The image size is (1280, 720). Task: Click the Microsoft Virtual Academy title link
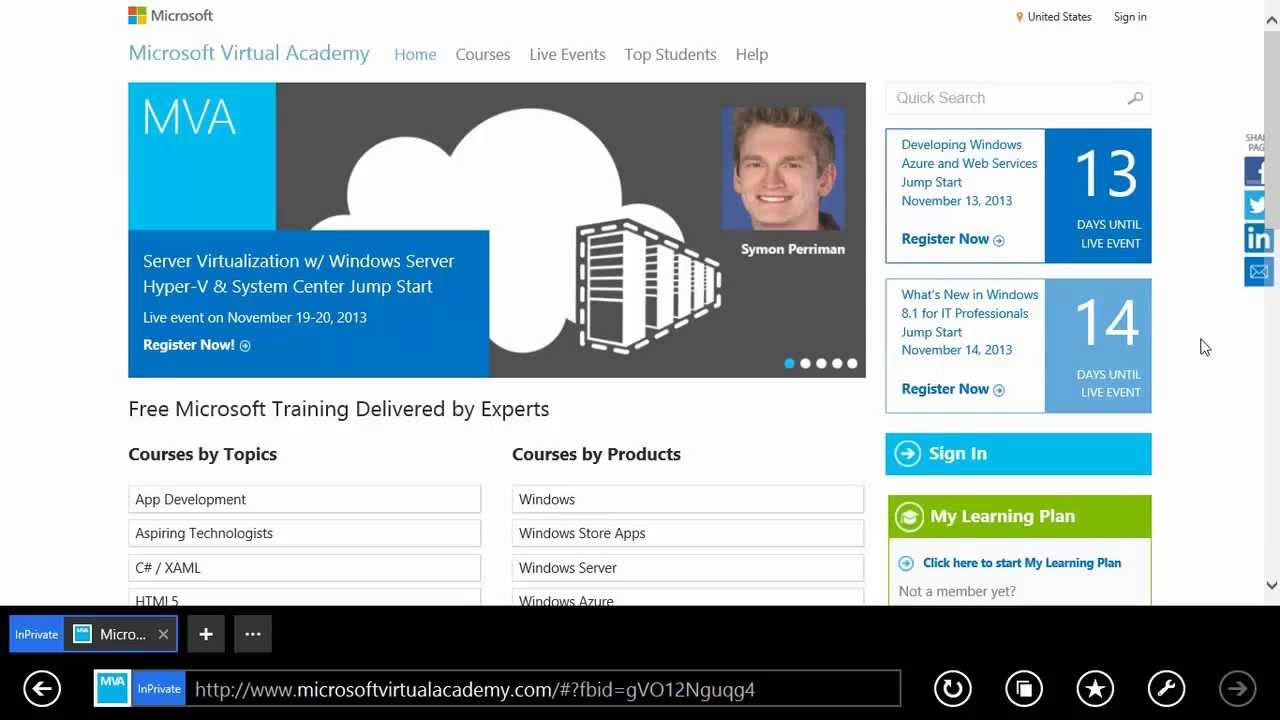pos(249,53)
